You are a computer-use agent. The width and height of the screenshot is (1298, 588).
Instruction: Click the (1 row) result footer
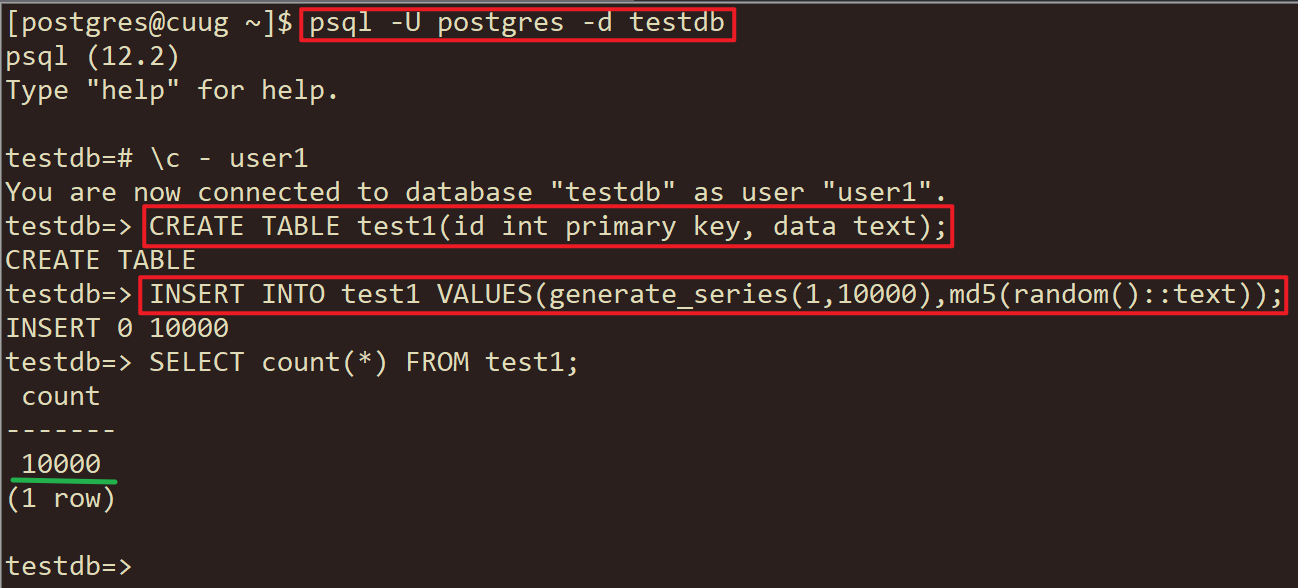point(61,499)
